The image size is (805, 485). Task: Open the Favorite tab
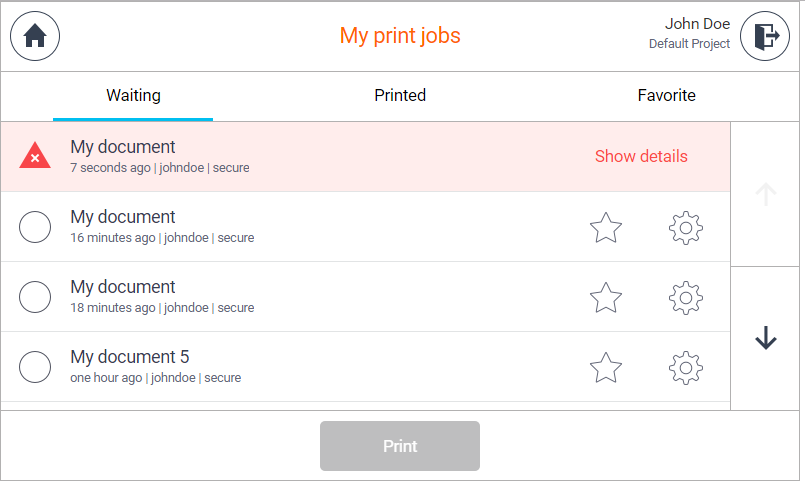coord(666,96)
